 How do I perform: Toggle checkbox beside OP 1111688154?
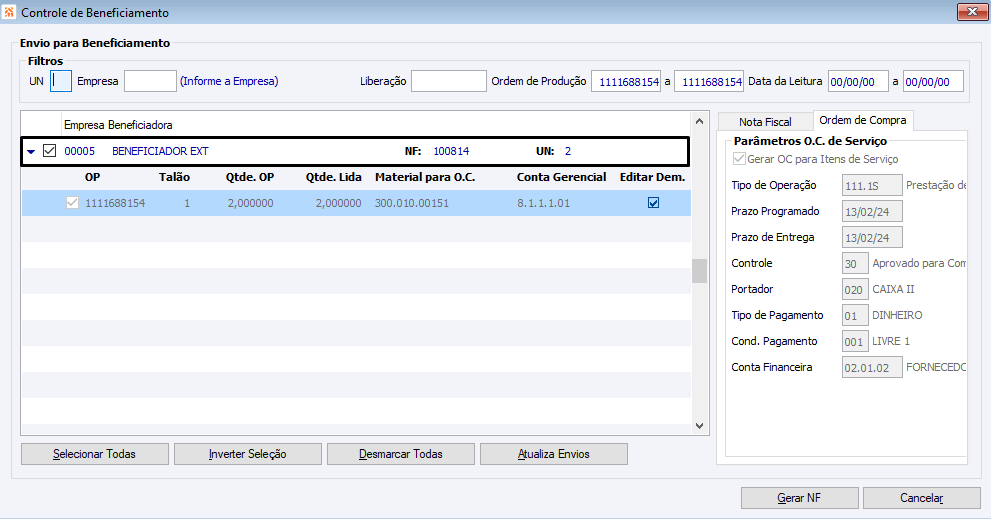72,203
